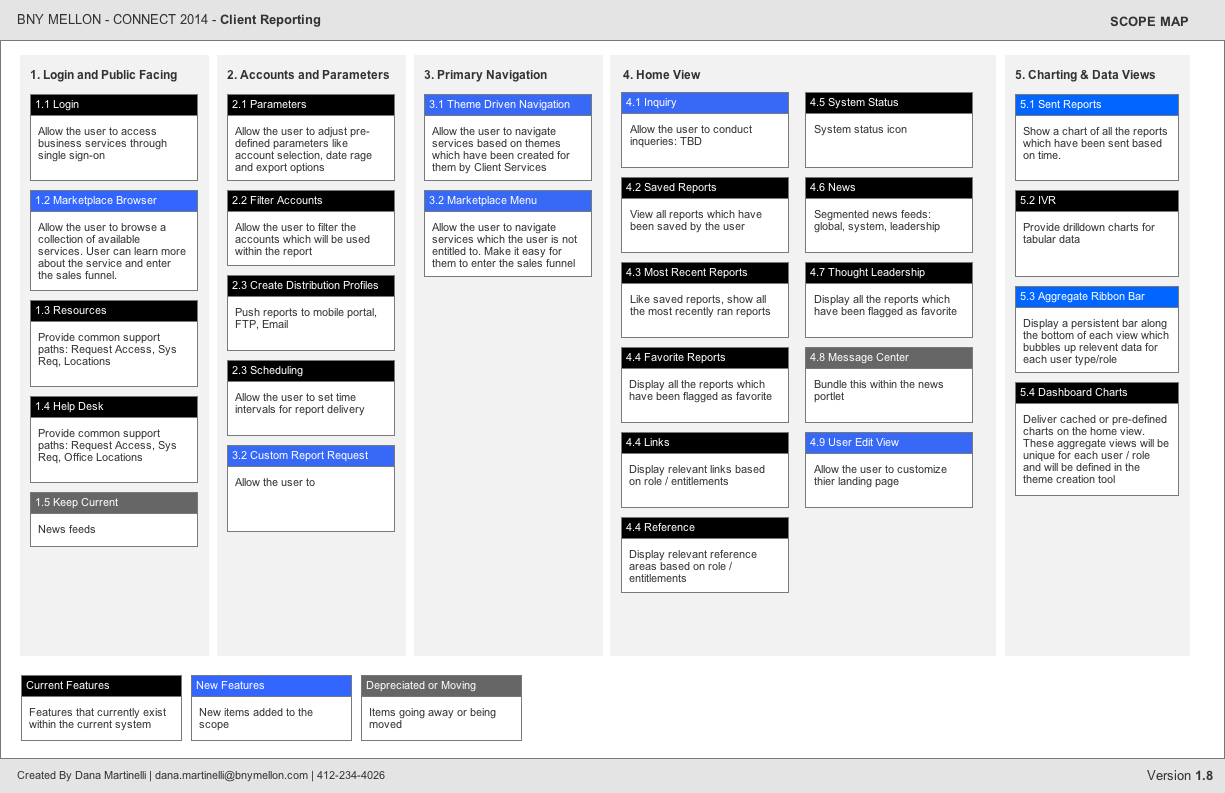Select 'News feeds' text under Keep Current
The height and width of the screenshot is (793, 1225).
coord(67,530)
